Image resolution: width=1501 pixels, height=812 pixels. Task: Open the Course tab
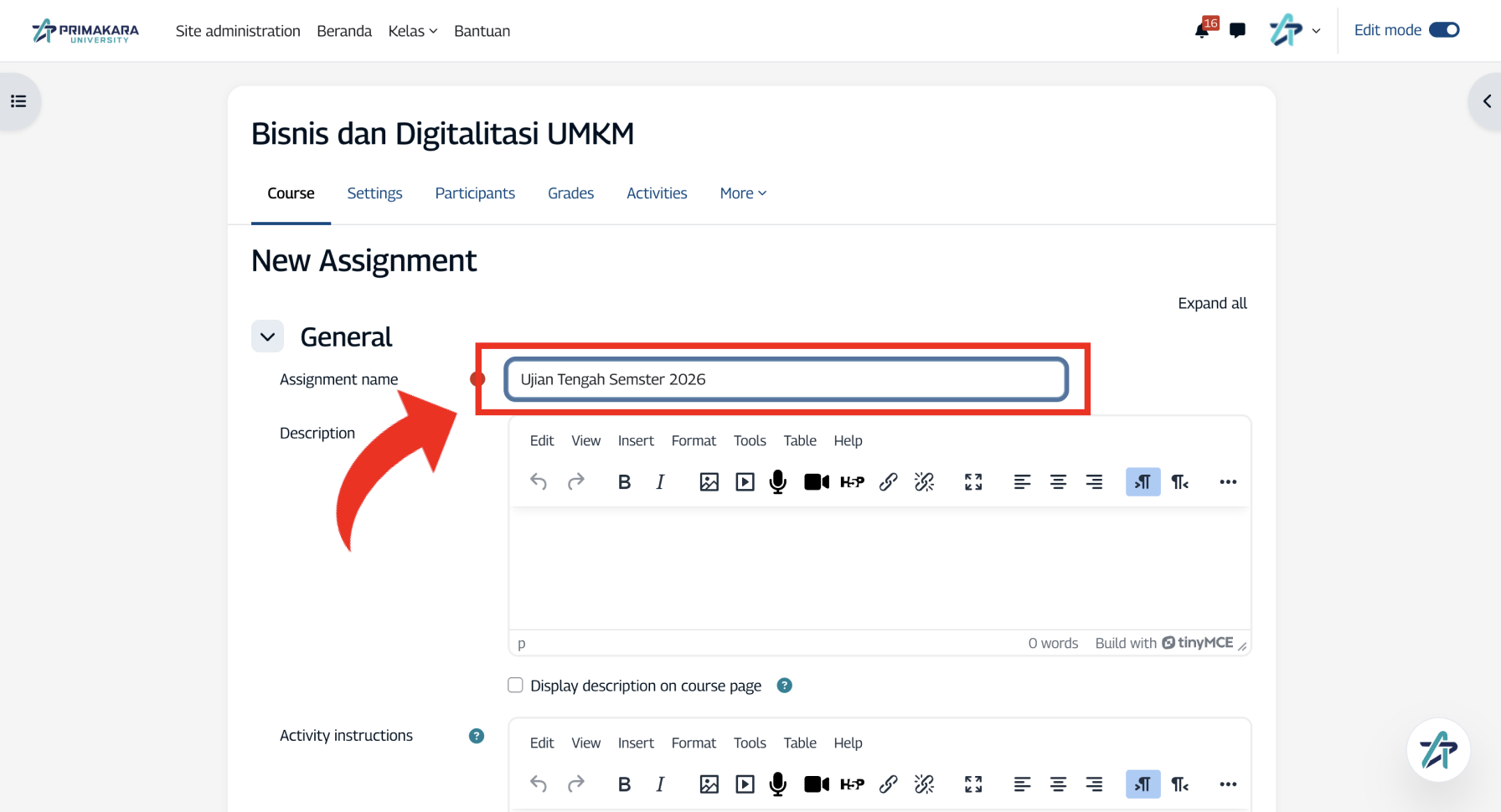pos(291,193)
